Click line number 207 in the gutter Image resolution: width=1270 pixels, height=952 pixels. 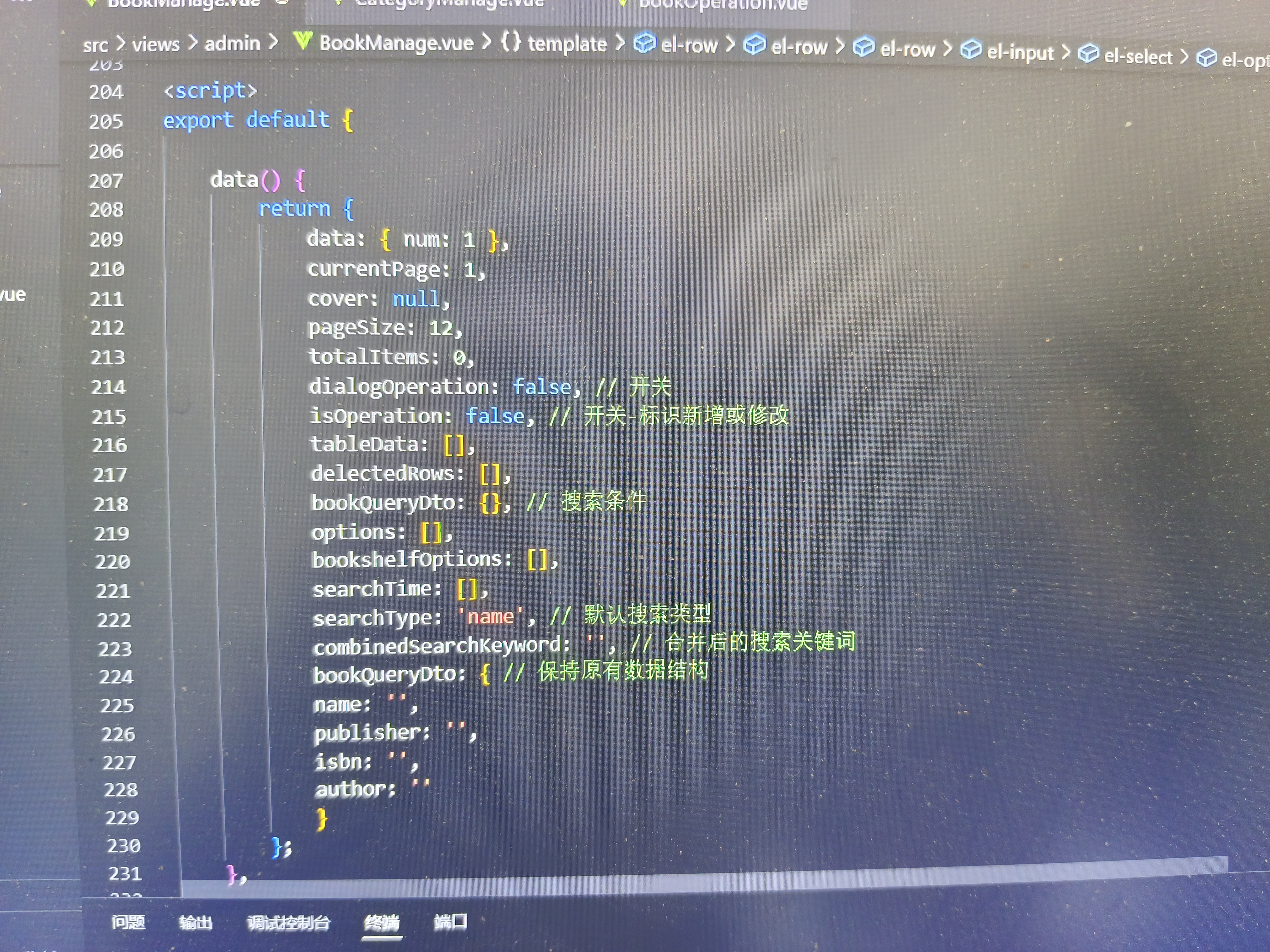click(106, 181)
